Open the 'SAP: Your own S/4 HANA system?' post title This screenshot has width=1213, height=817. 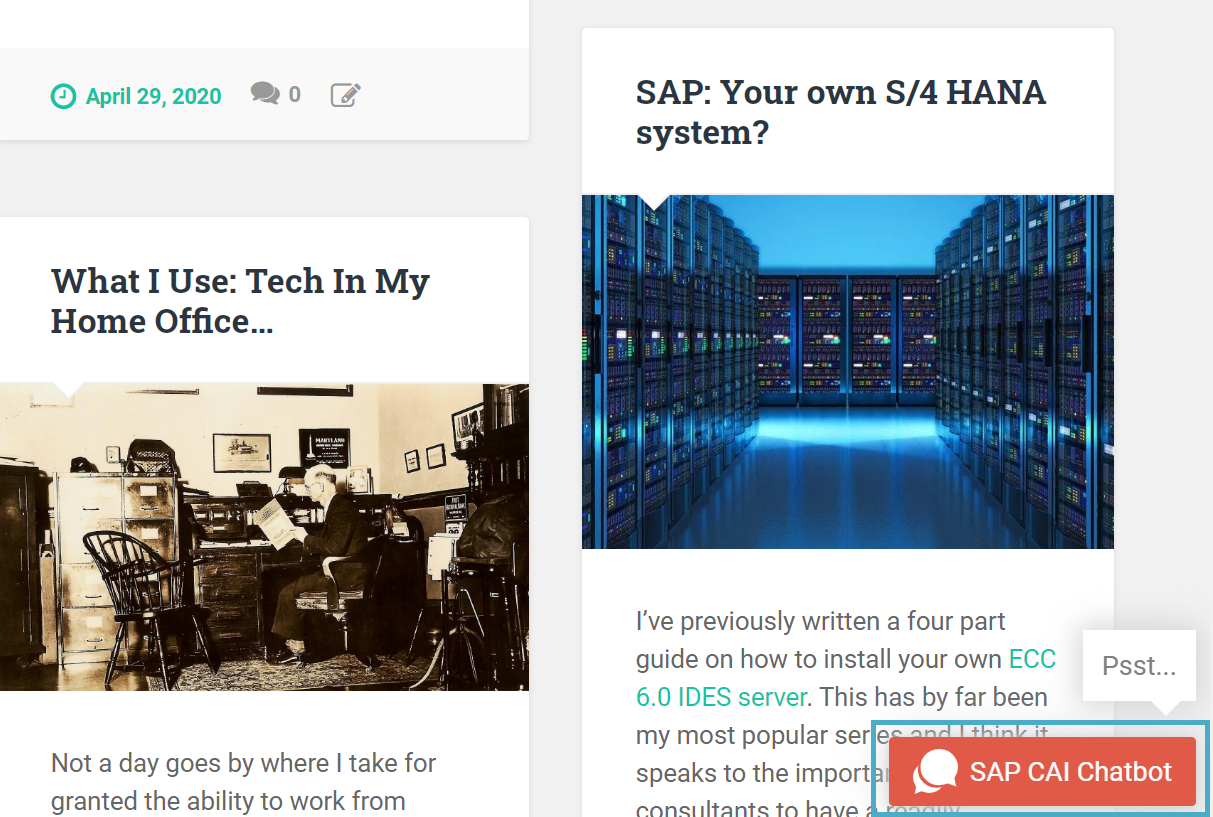pyautogui.click(x=841, y=112)
